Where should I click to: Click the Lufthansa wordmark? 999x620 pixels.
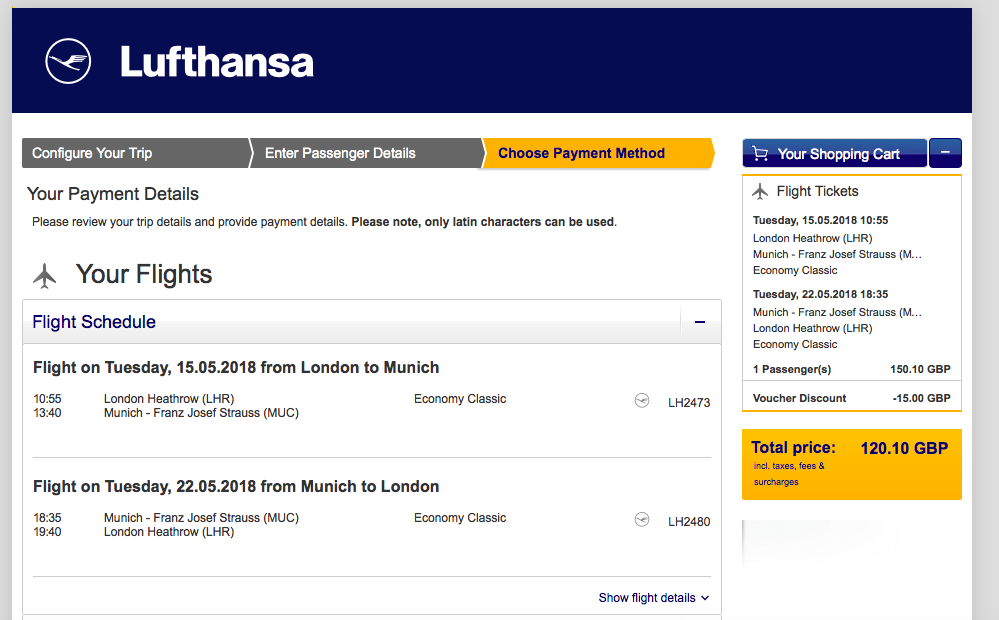point(217,62)
